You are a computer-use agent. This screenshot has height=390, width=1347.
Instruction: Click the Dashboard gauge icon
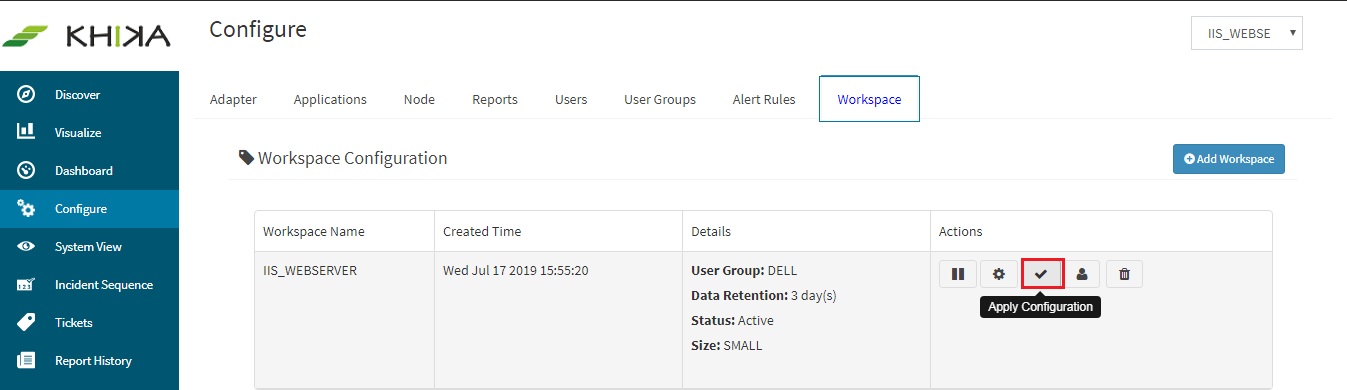pos(27,170)
